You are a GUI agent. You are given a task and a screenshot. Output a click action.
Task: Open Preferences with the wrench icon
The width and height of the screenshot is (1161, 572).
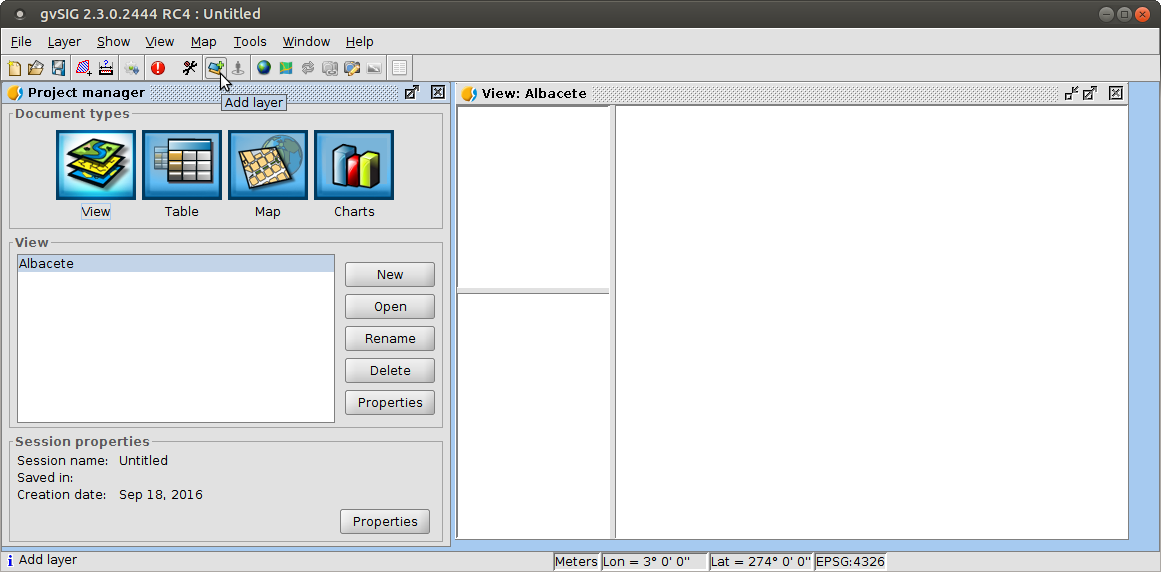pyautogui.click(x=190, y=68)
